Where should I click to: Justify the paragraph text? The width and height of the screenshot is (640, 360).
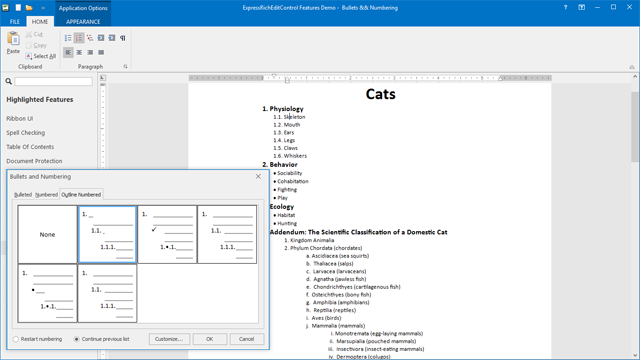click(x=101, y=52)
